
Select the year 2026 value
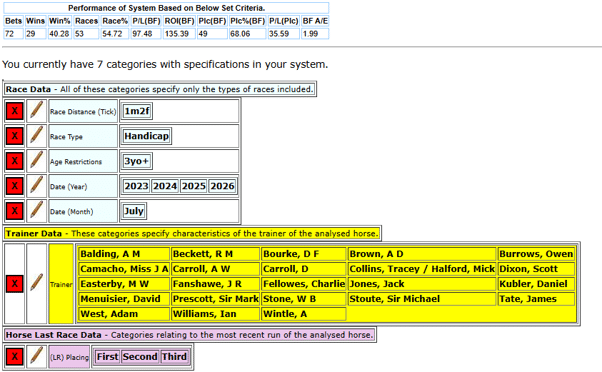[x=222, y=186]
